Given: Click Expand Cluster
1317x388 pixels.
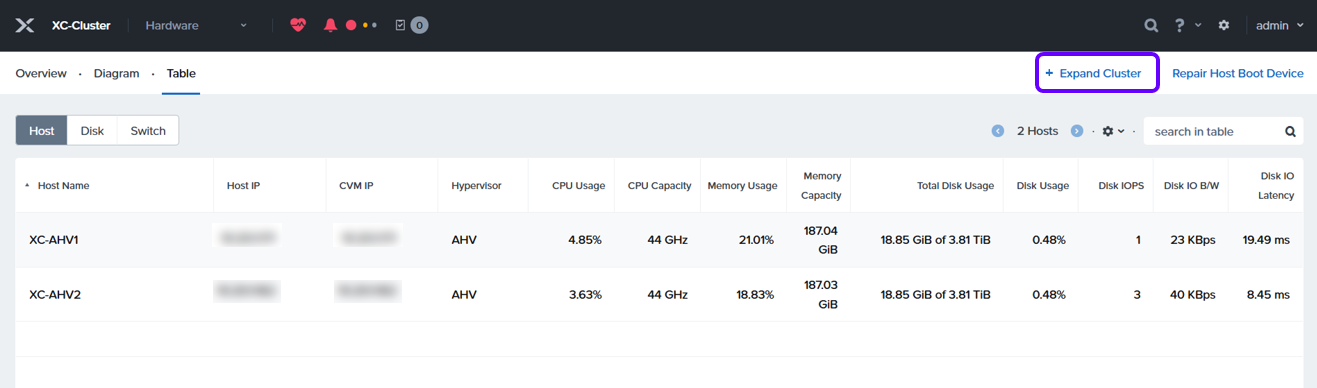Looking at the screenshot, I should click(1097, 73).
